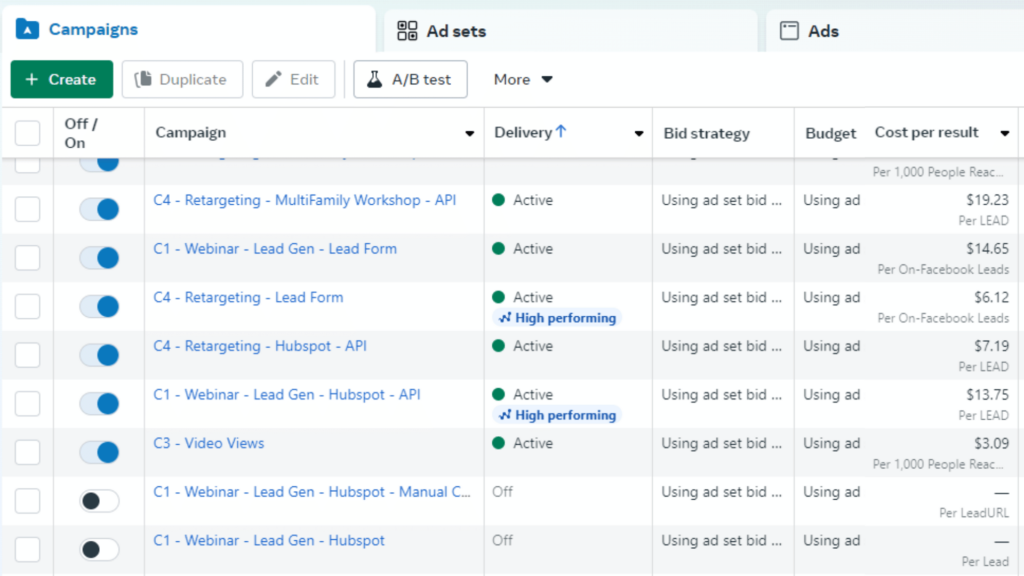
Task: Click the Ads window icon
Action: tap(790, 31)
